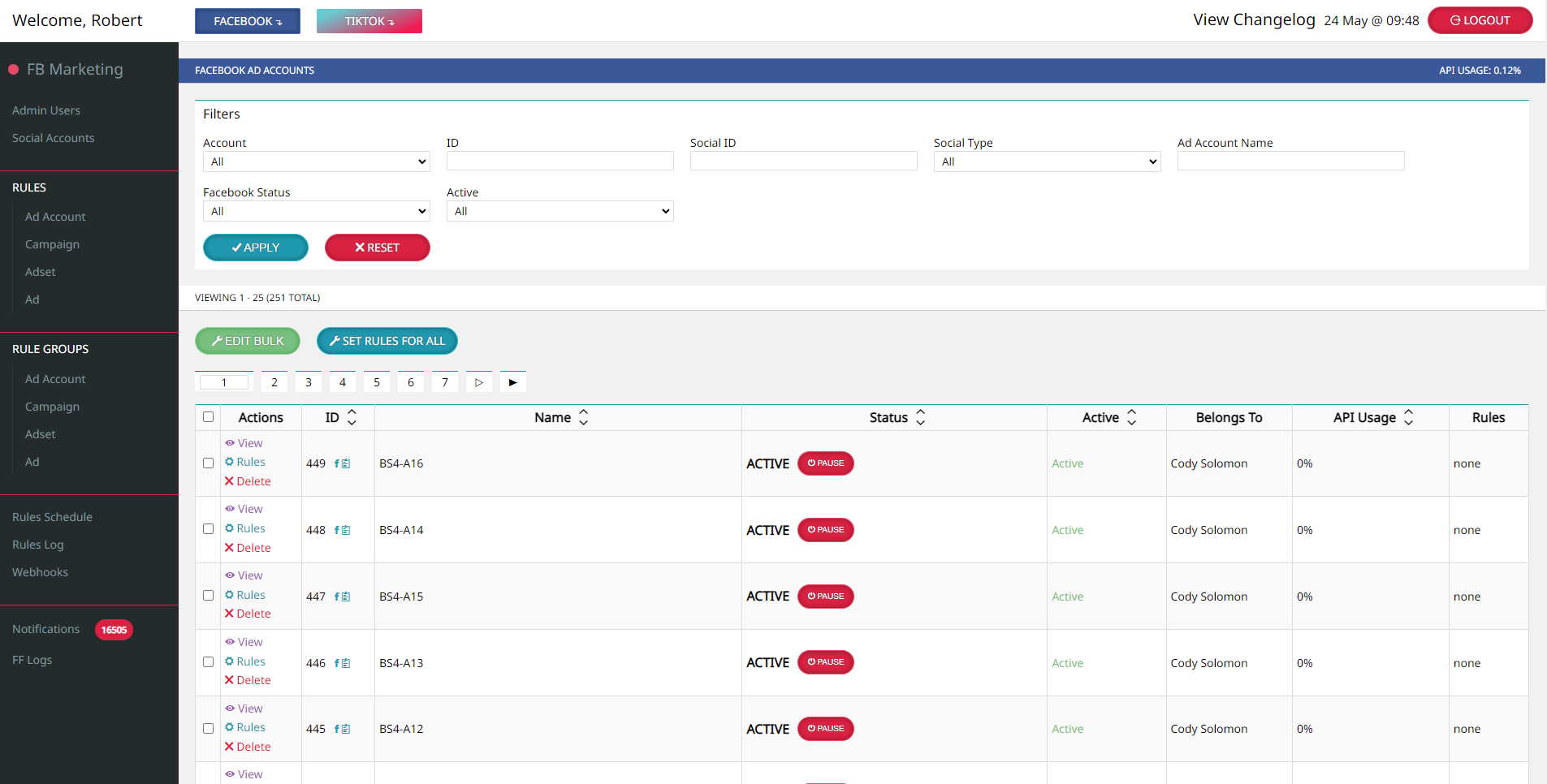1547x784 pixels.
Task: Click the Apply filters button
Action: (x=255, y=248)
